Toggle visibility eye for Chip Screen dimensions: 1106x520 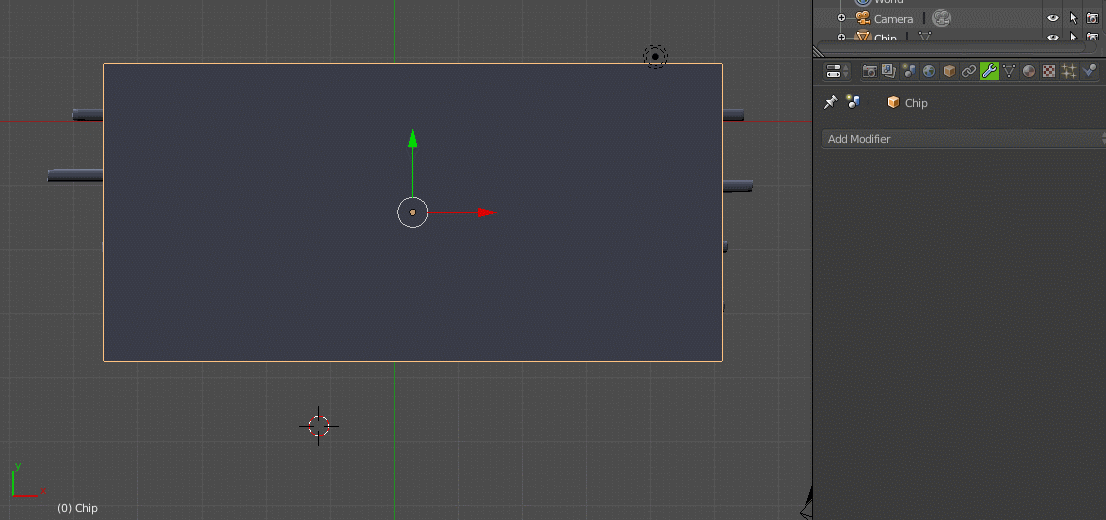[x=1053, y=38]
